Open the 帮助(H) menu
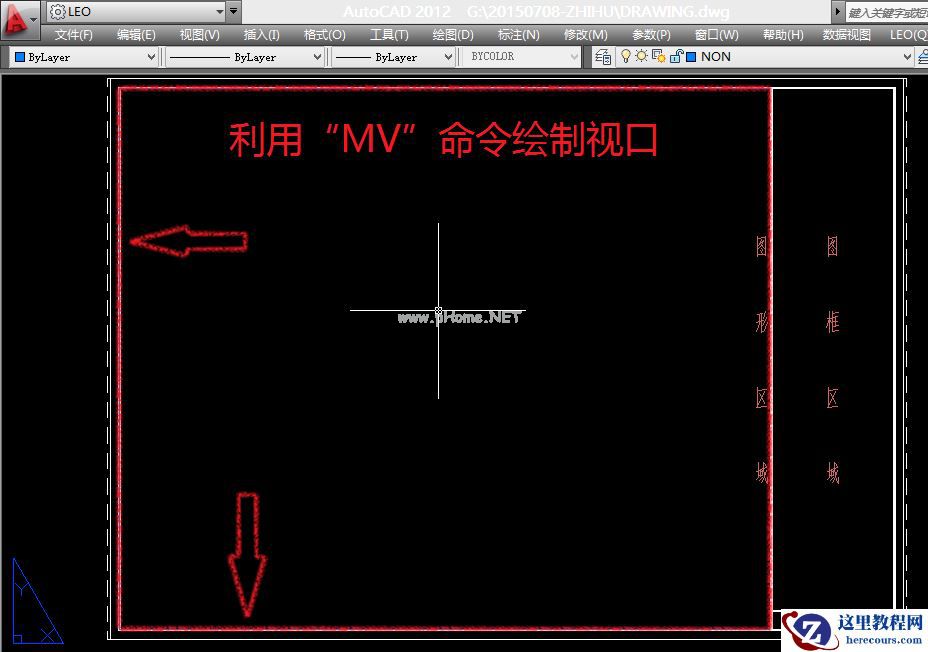This screenshot has height=652, width=928. point(783,35)
